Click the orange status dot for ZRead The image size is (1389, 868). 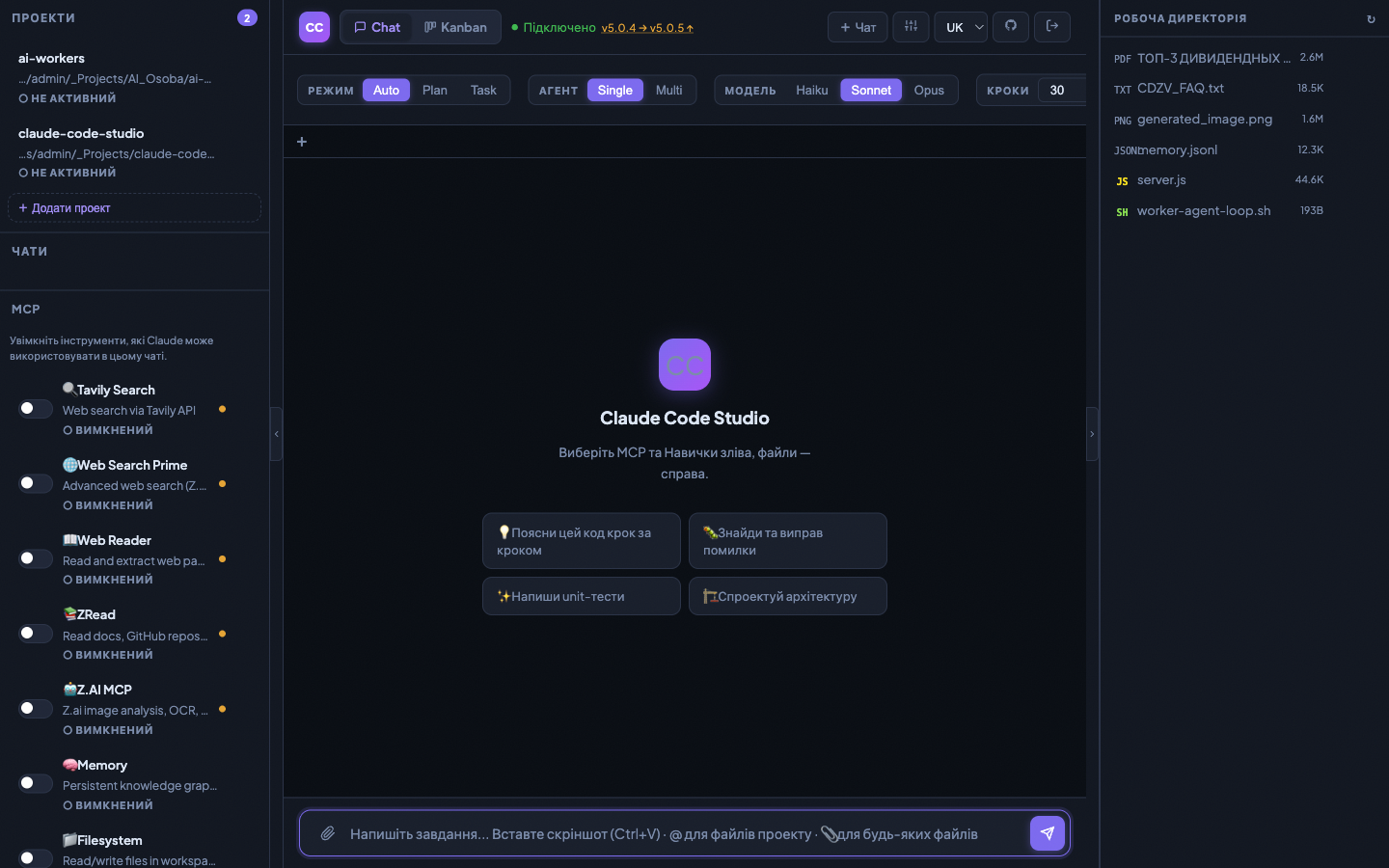222,634
